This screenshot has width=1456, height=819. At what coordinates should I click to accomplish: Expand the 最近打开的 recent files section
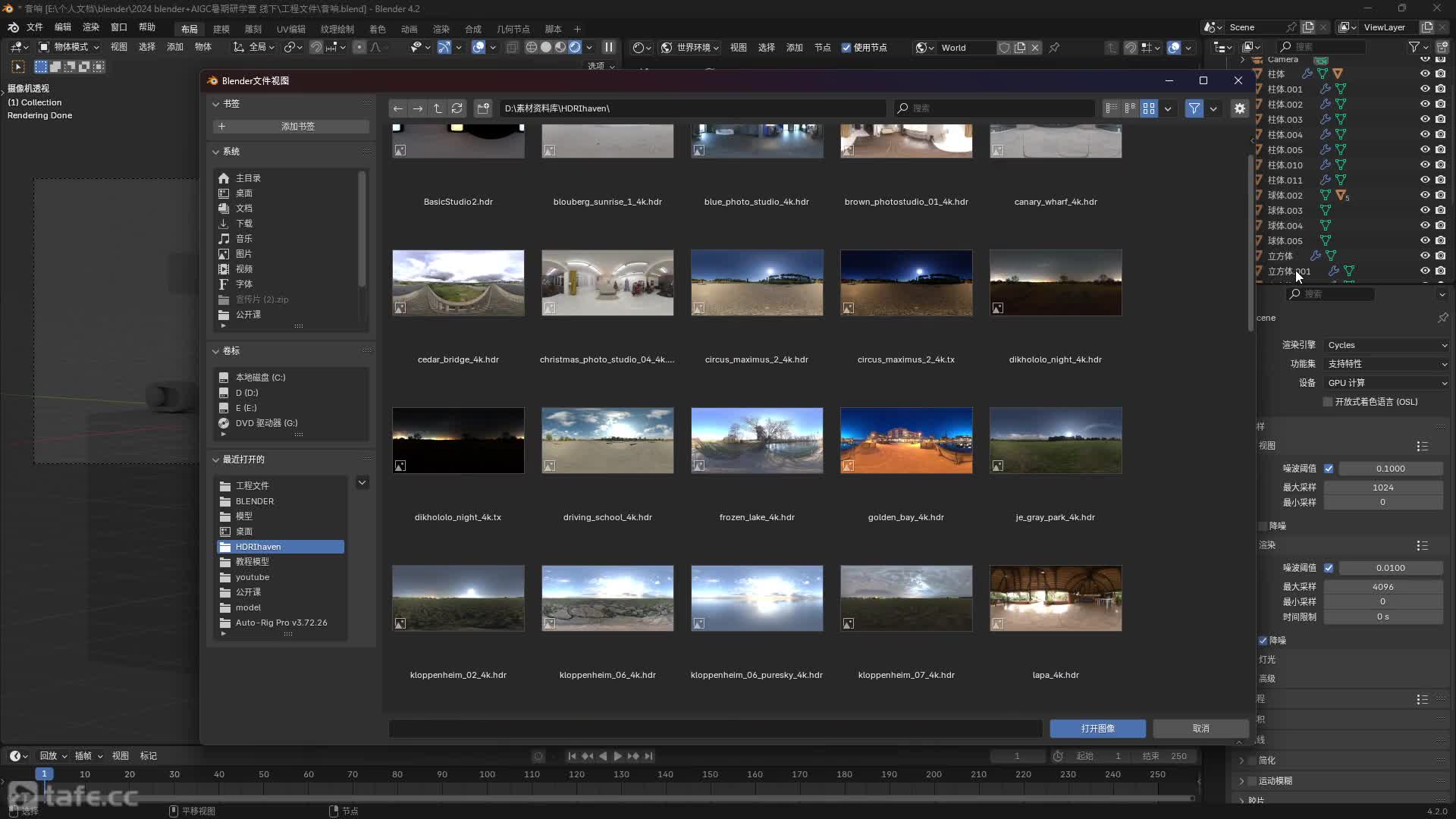215,459
